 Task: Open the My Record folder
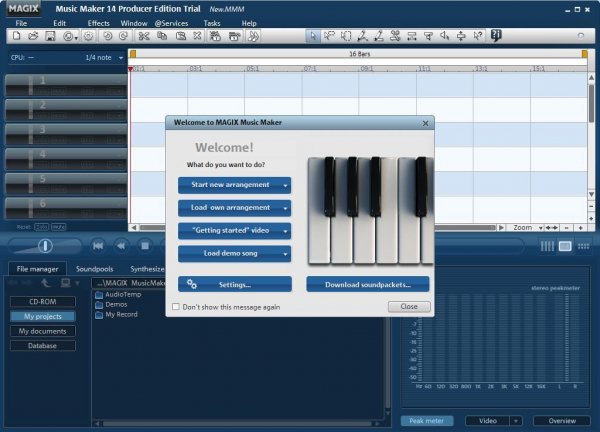point(116,315)
